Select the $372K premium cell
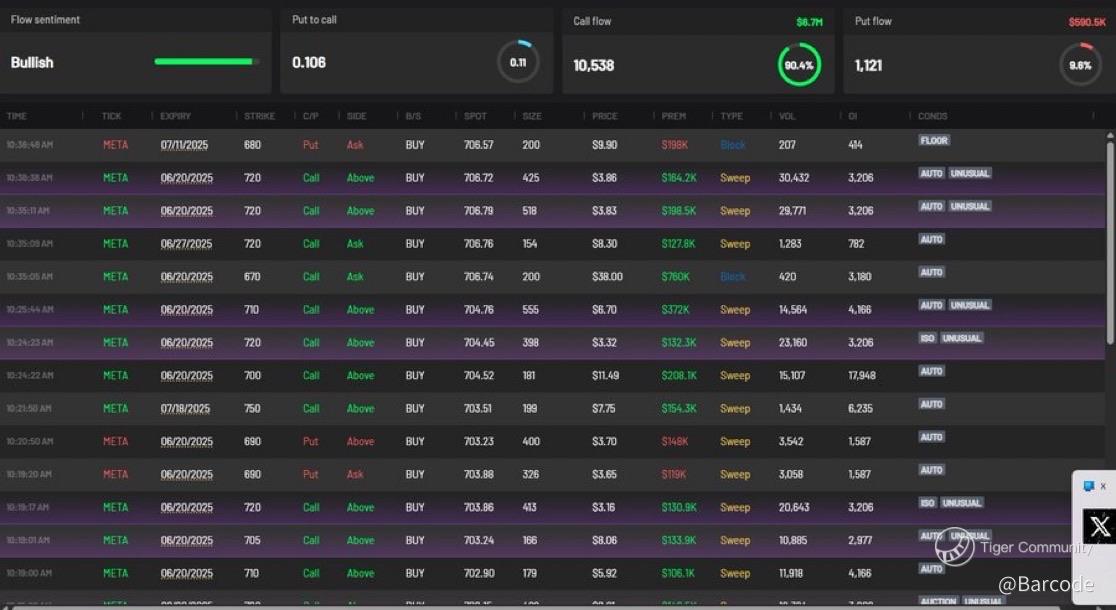Viewport: 1116px width, 610px height. 675,310
